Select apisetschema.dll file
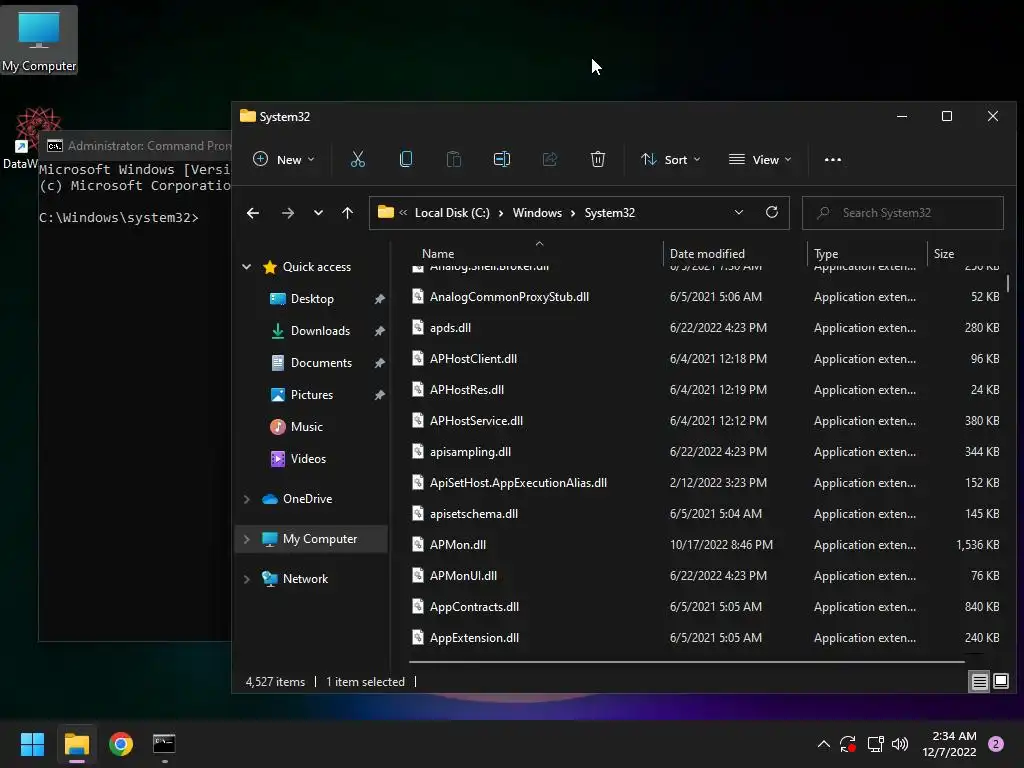 473,514
